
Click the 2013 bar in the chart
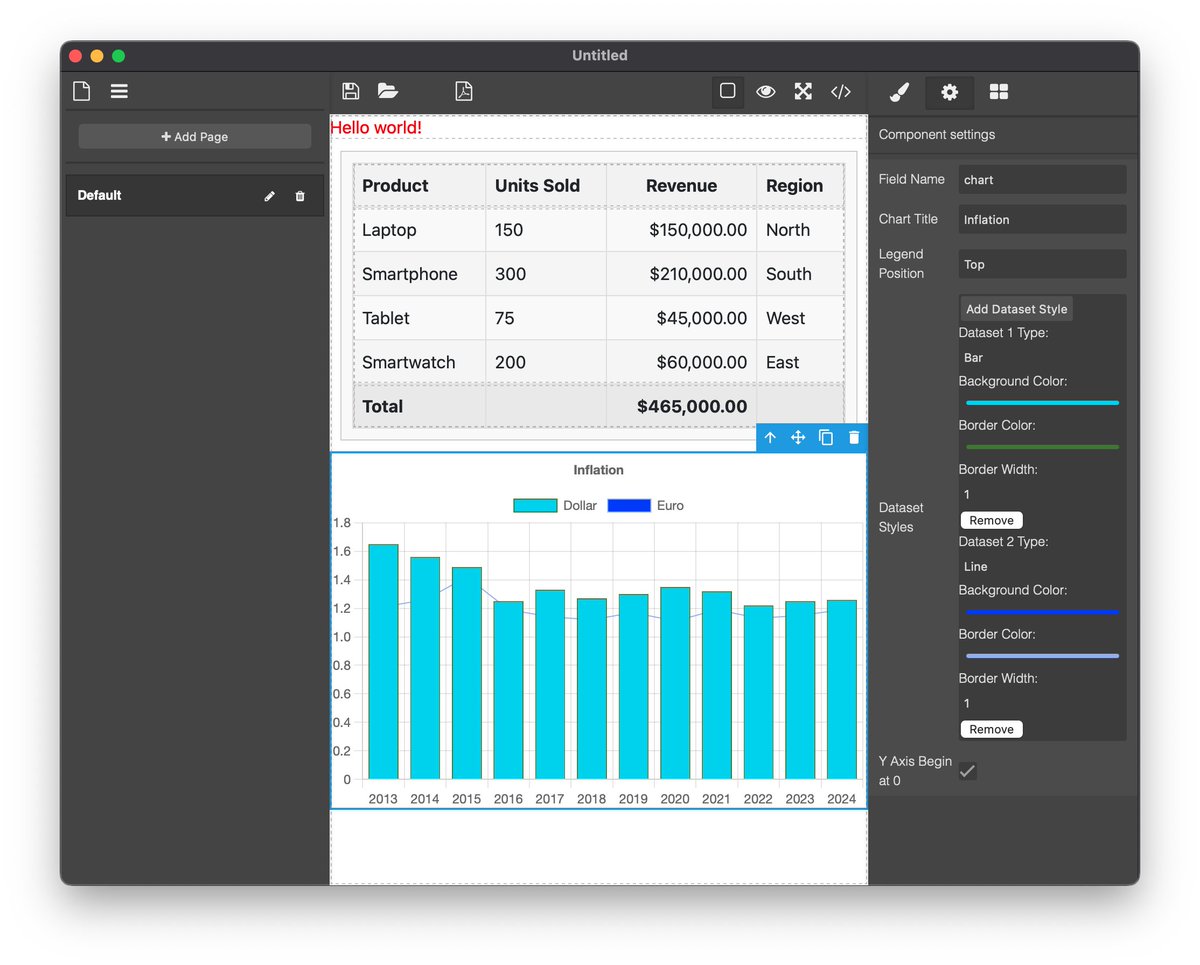(383, 662)
